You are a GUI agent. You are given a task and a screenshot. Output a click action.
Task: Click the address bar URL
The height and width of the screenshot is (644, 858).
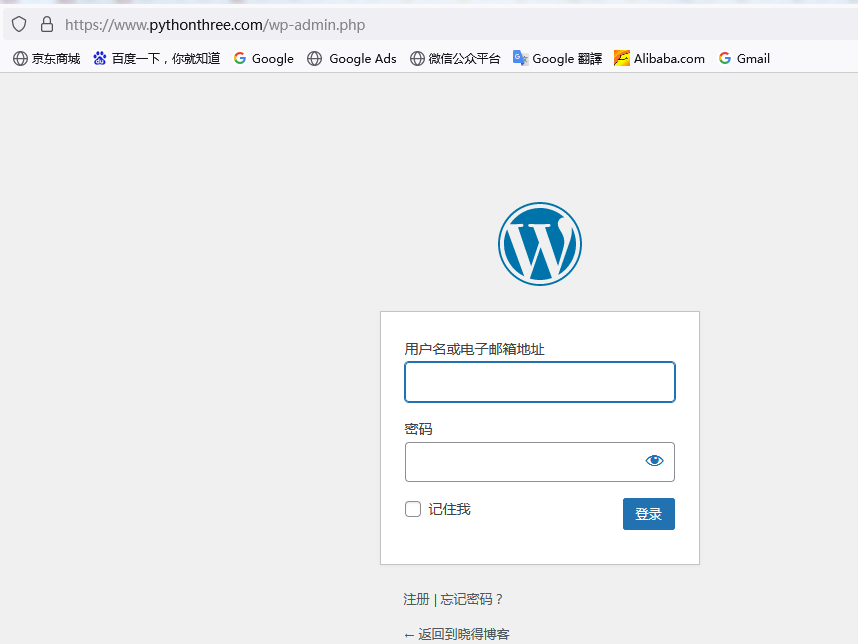[215, 25]
